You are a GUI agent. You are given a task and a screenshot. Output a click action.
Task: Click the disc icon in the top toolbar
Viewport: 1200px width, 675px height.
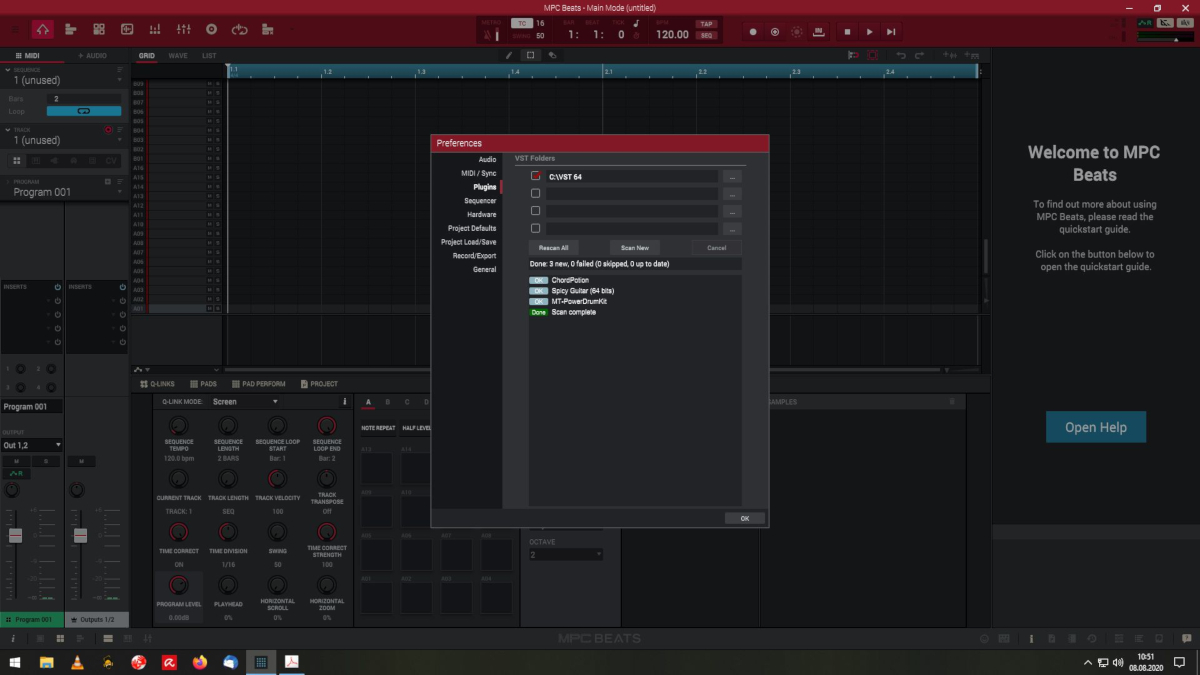click(211, 30)
